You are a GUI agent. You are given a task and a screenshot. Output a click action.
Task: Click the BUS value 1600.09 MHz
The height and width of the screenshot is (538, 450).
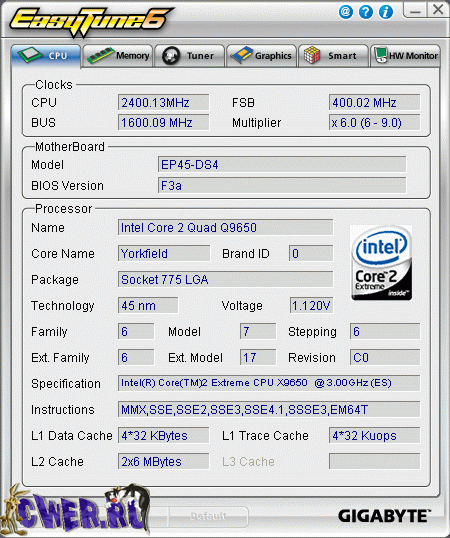coord(163,122)
